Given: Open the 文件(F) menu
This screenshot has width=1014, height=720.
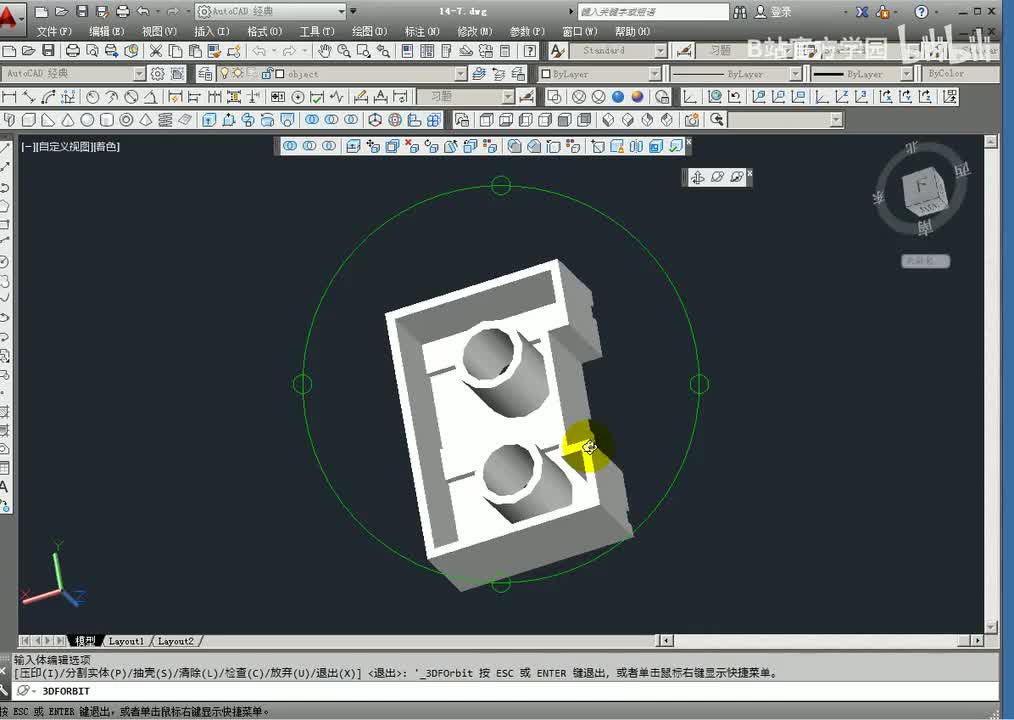Looking at the screenshot, I should point(54,31).
